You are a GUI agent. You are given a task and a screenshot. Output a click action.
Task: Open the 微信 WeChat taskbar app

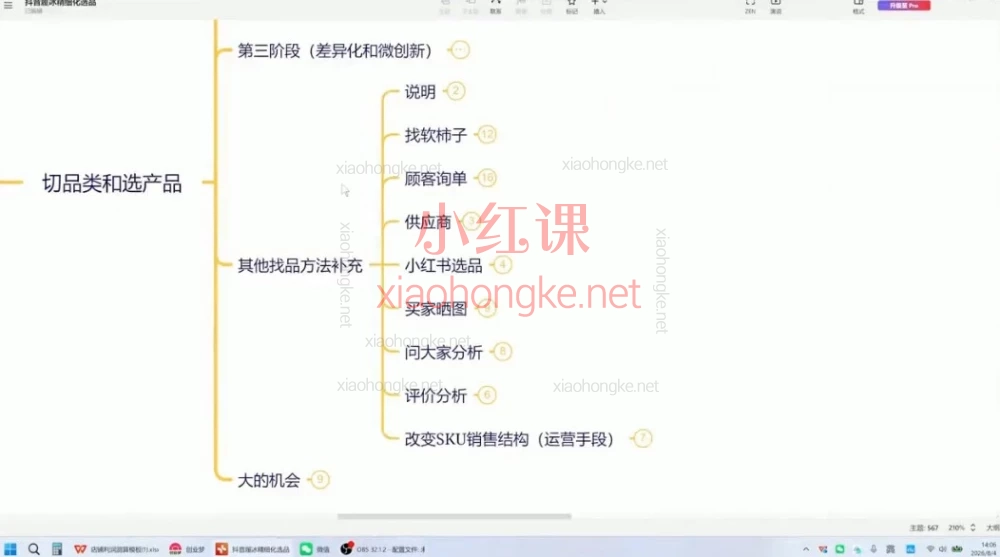pos(315,549)
